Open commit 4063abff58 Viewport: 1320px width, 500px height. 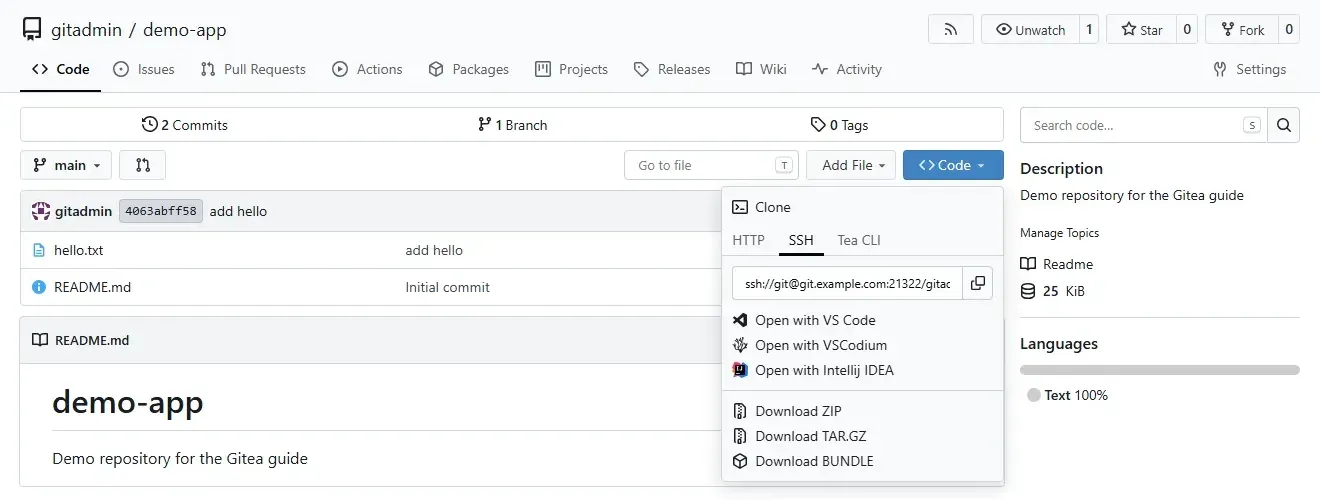pos(161,211)
